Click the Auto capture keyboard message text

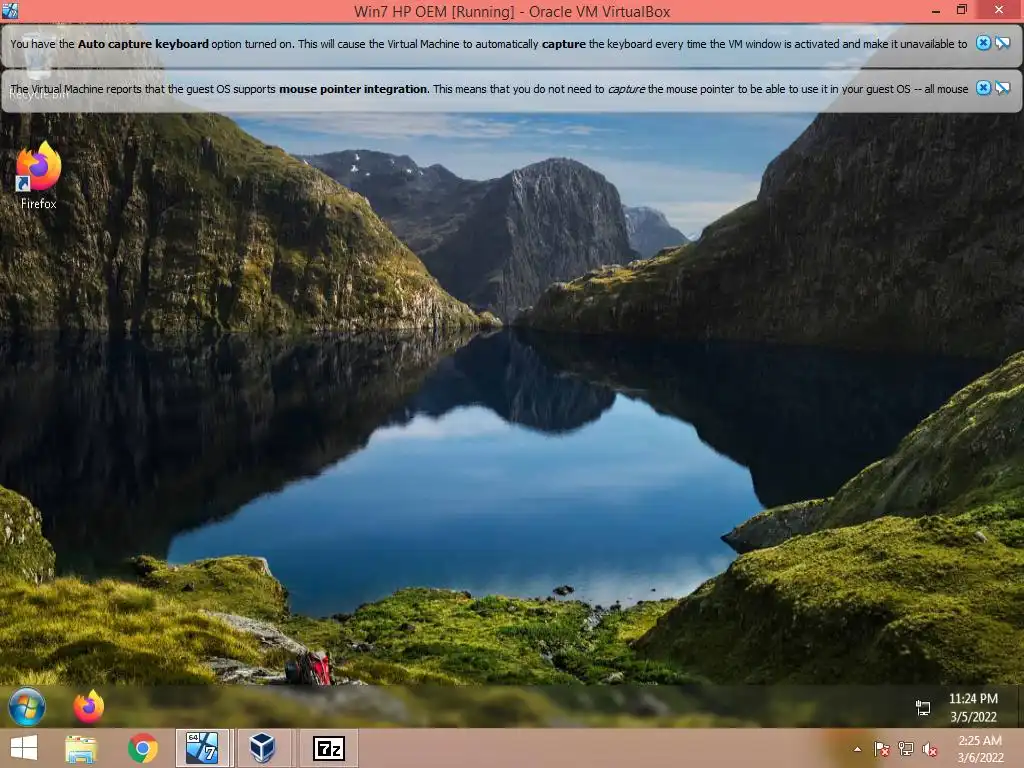point(488,44)
